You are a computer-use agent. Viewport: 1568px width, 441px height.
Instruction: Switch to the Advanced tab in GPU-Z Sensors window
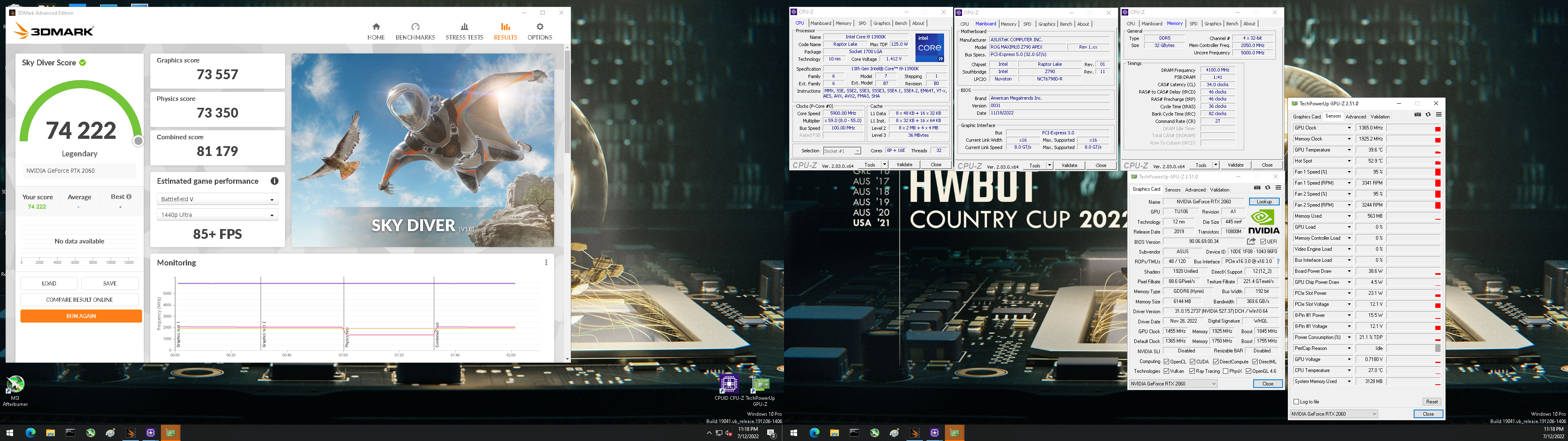point(1356,116)
